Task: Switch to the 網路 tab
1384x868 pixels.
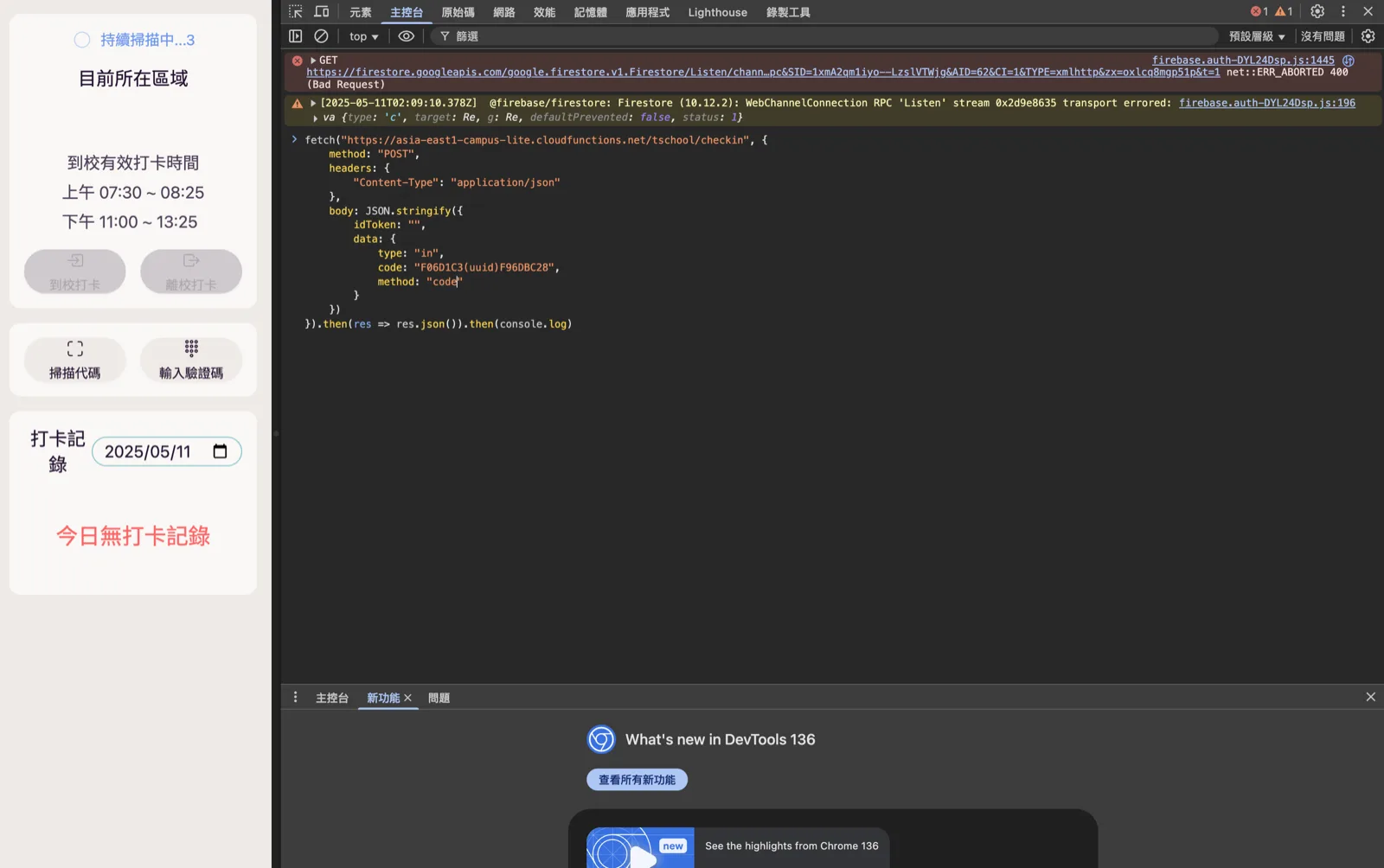Action: coord(504,12)
